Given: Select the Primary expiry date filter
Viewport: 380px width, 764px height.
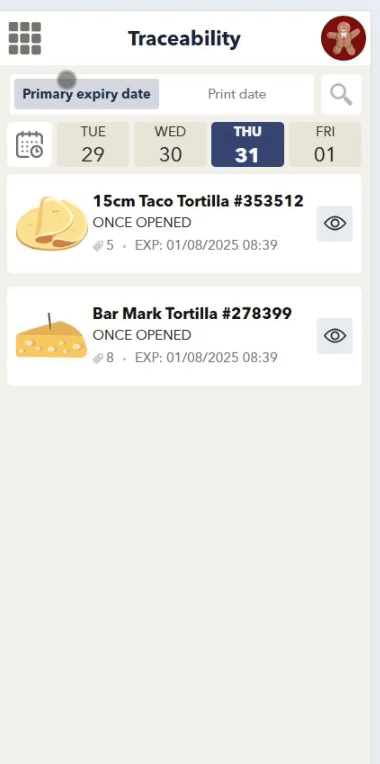Looking at the screenshot, I should tap(86, 94).
